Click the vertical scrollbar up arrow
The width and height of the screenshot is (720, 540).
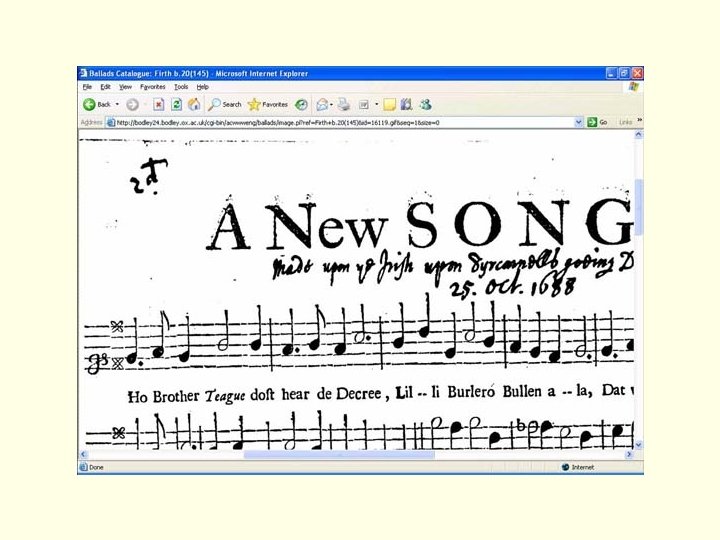pos(638,135)
